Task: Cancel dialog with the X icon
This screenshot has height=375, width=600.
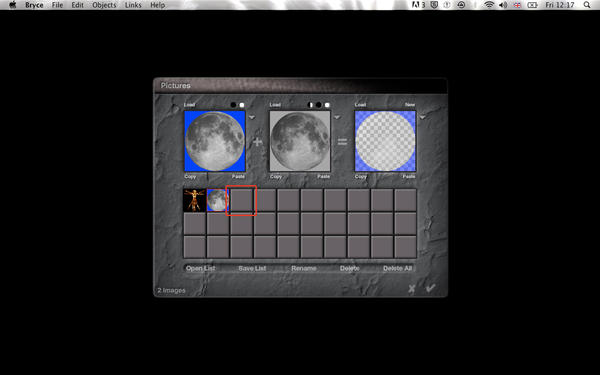Action: pos(412,289)
